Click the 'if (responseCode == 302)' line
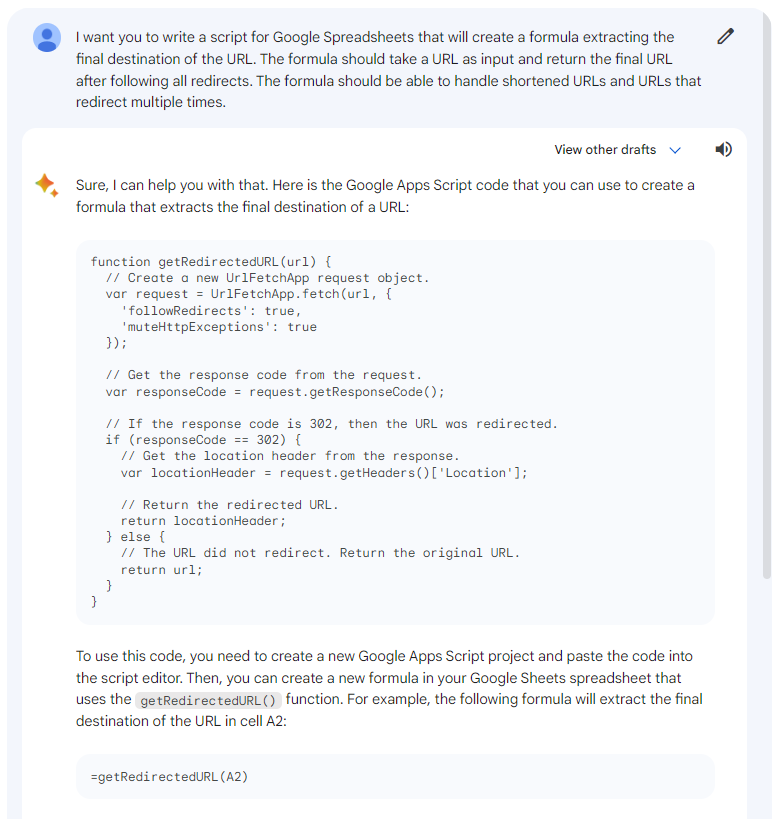 203,440
